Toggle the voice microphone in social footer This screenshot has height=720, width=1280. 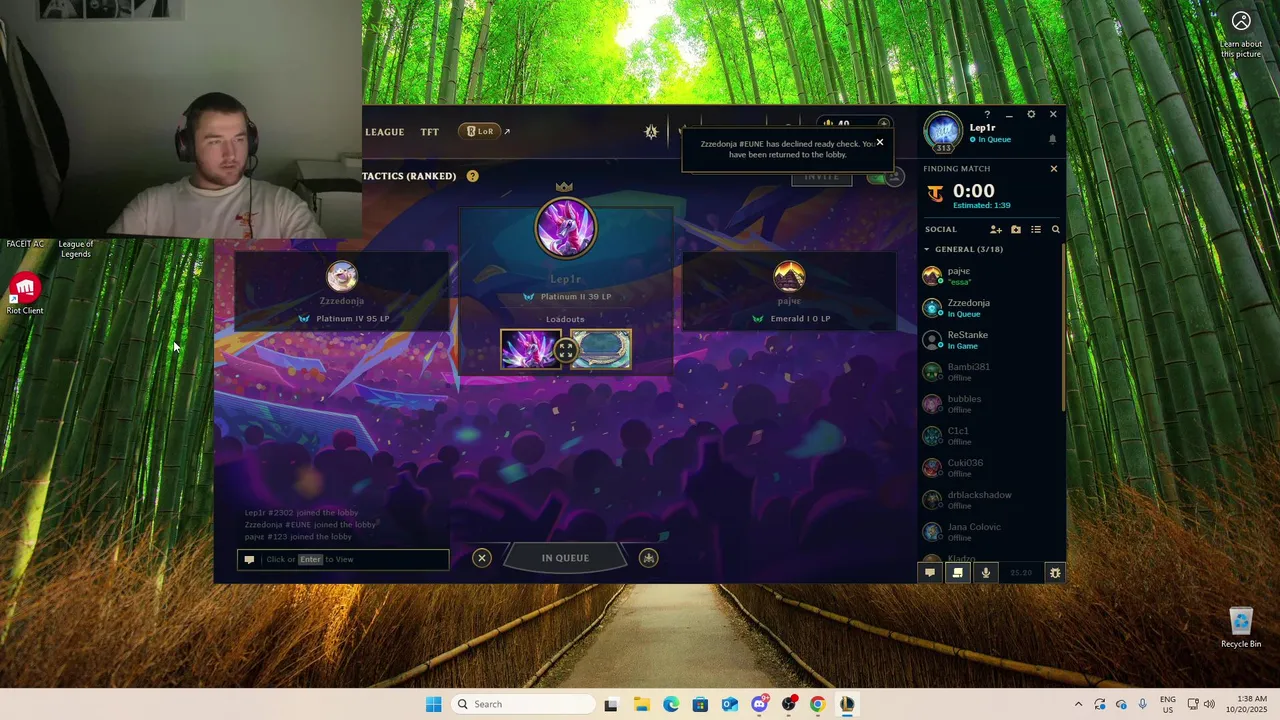[986, 573]
